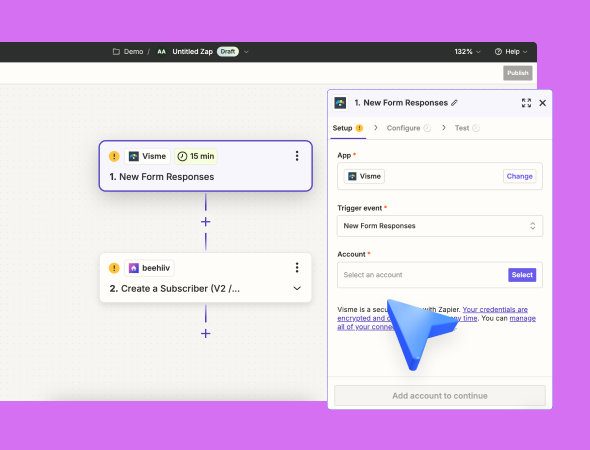Click the Visme logo in panel header
The height and width of the screenshot is (450, 590).
tap(340, 103)
